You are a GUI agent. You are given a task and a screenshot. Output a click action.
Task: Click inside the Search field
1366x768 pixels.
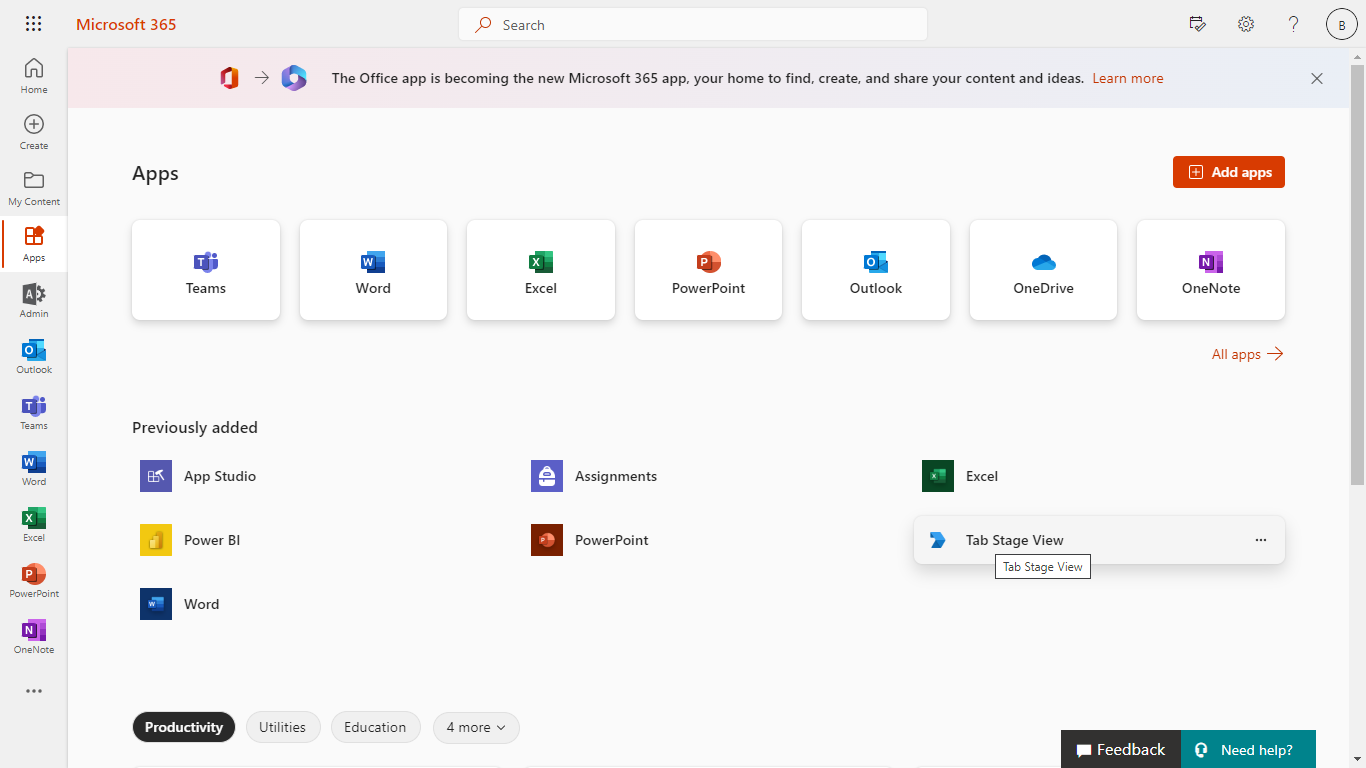pyautogui.click(x=692, y=24)
